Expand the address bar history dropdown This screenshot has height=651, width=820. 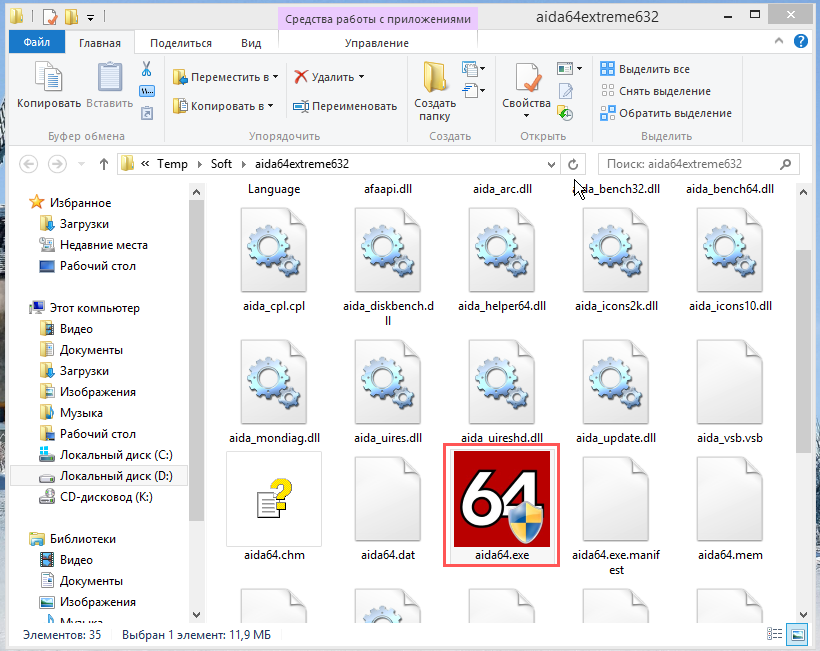[x=552, y=164]
